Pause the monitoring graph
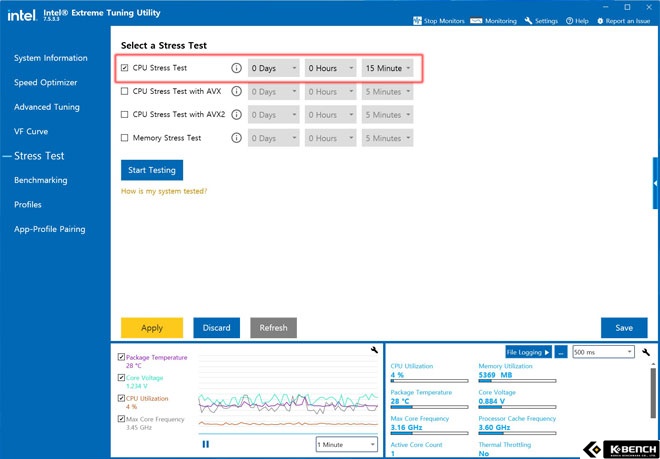The image size is (660, 459). (x=206, y=444)
